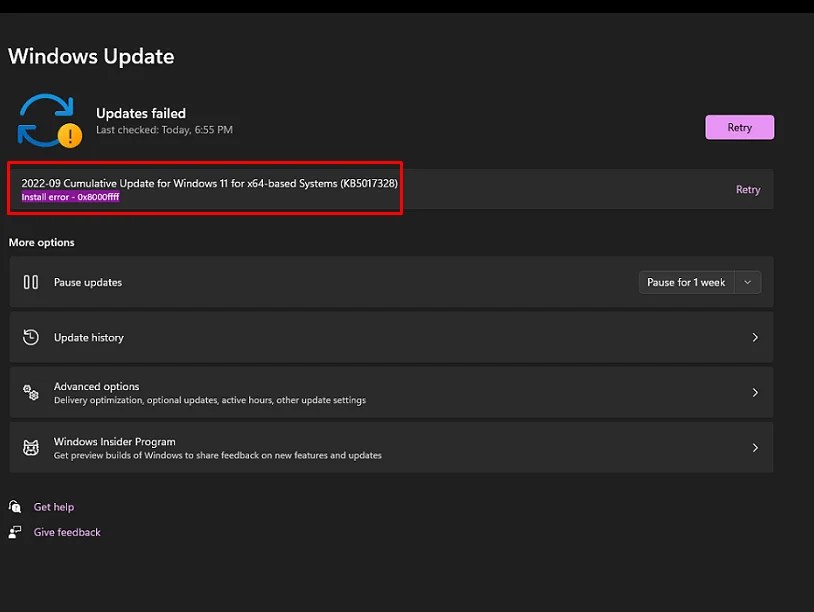Select the Pause for 1 week option

point(686,282)
